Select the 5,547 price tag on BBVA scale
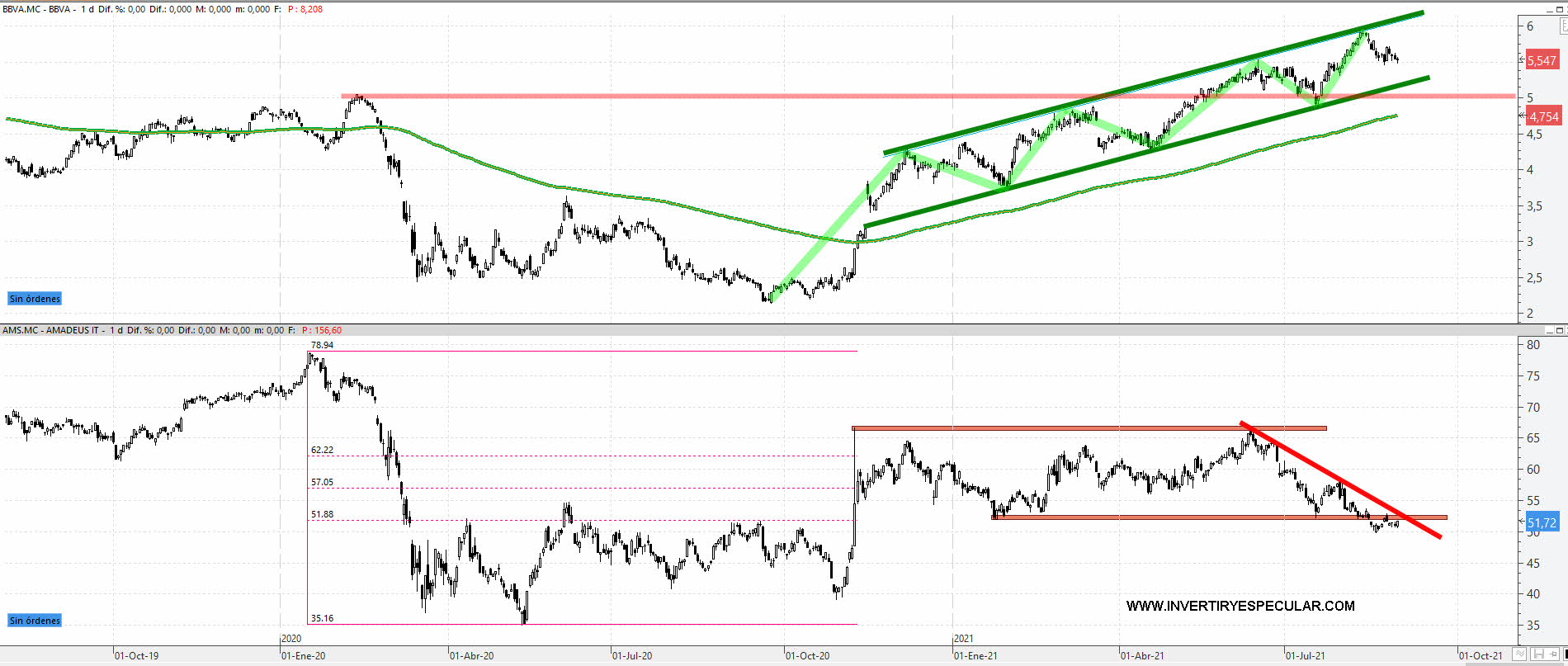 (x=1541, y=60)
